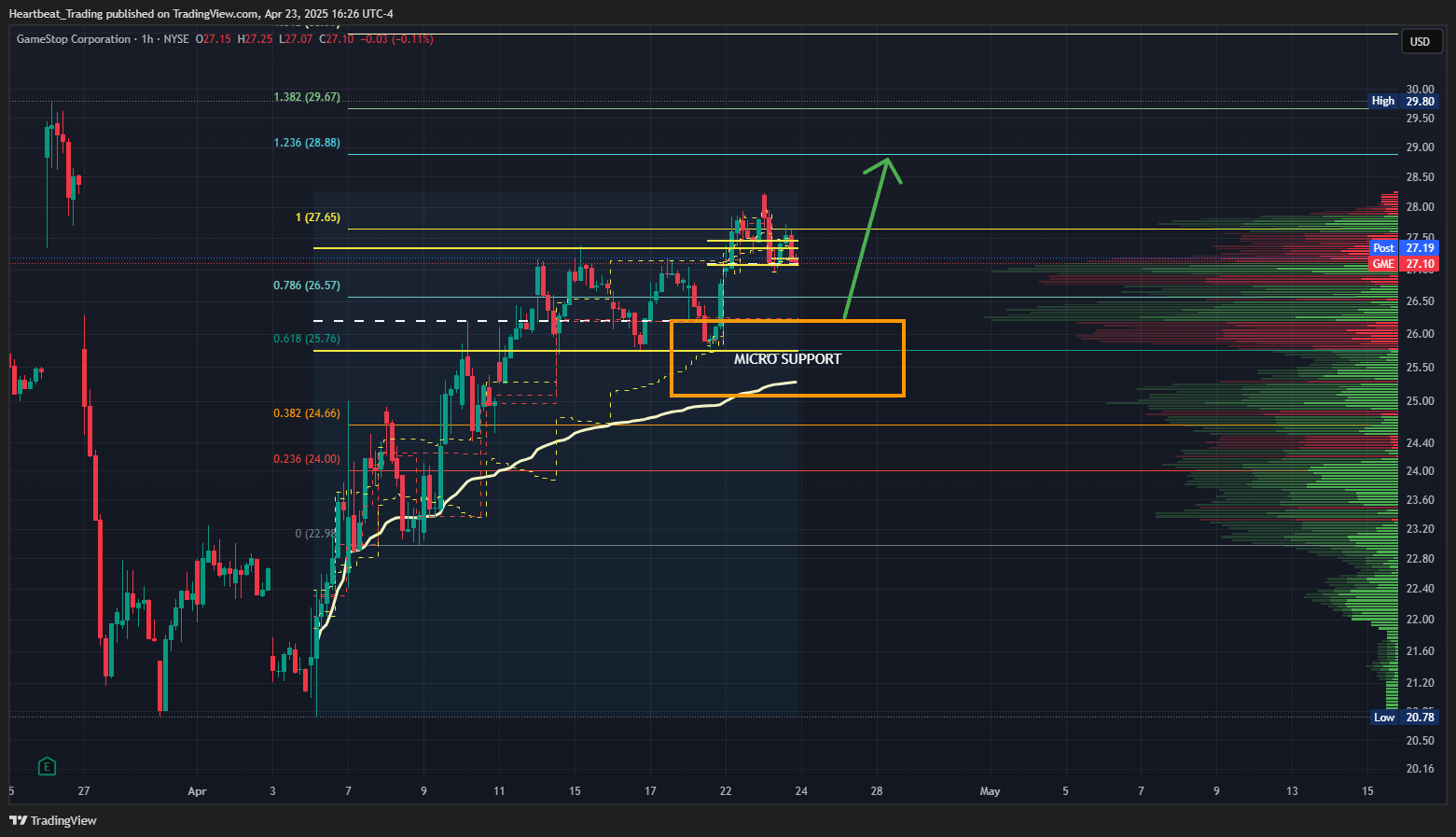Click the 23.20 price scale value
The image size is (1456, 837).
click(1420, 529)
